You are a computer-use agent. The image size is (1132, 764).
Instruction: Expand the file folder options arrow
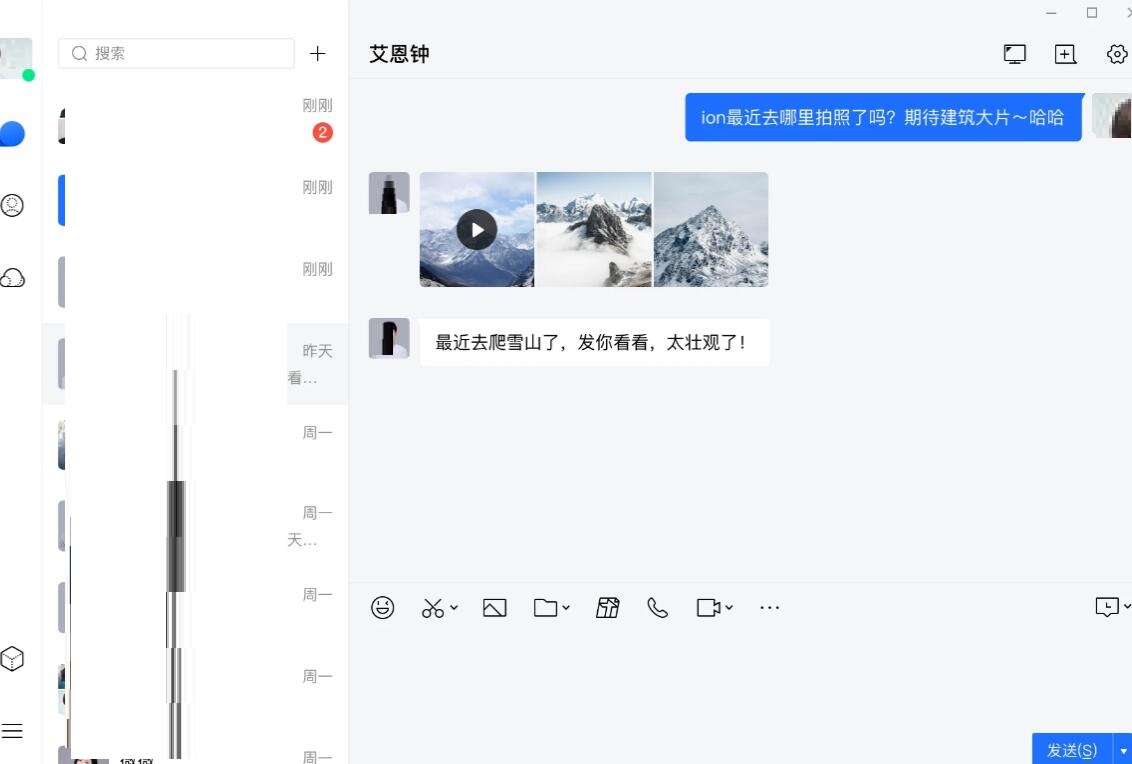pyautogui.click(x=566, y=607)
